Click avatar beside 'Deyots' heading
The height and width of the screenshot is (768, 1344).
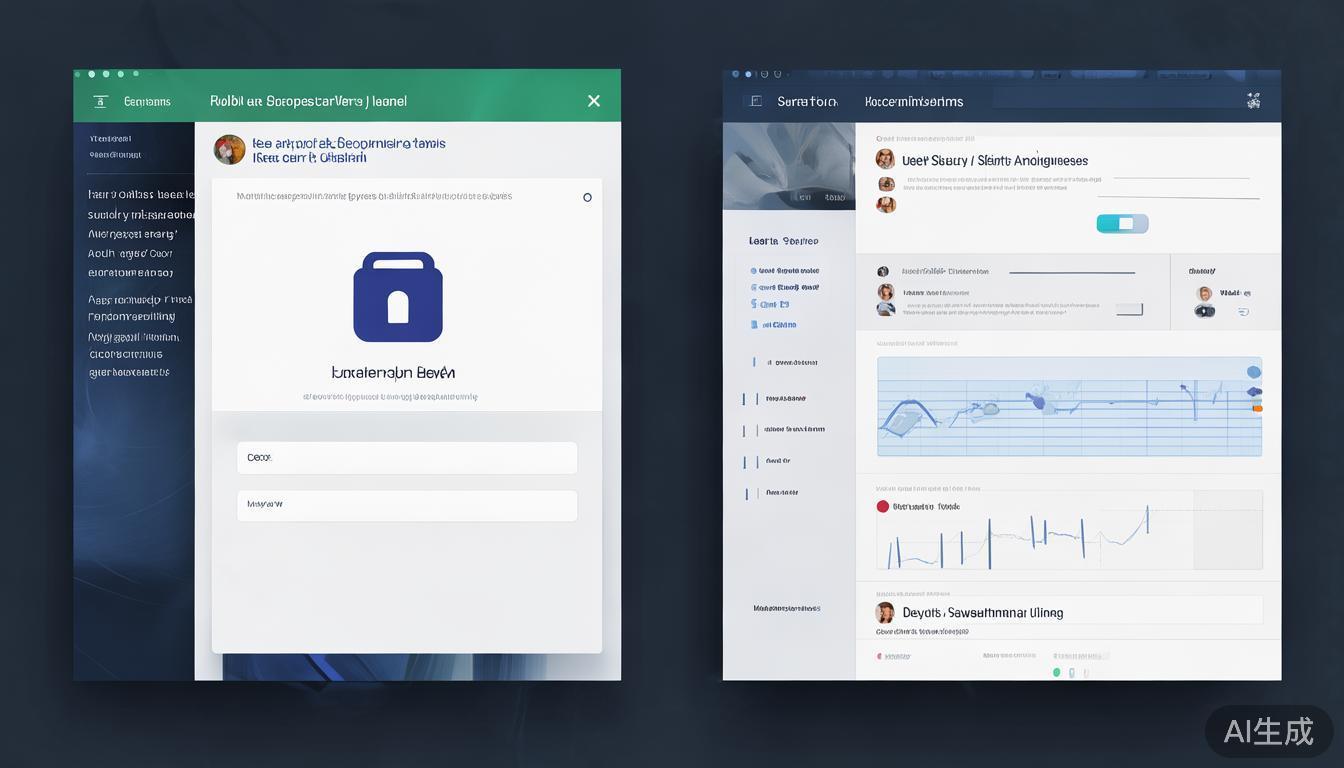tap(885, 613)
